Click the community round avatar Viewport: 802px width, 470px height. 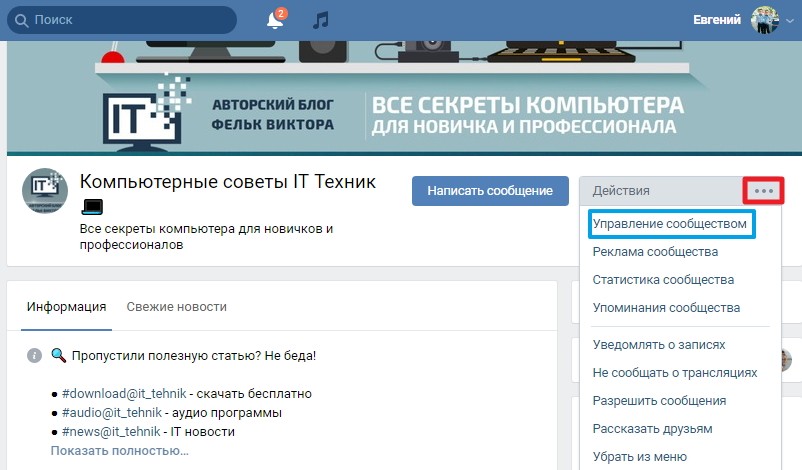(x=45, y=191)
